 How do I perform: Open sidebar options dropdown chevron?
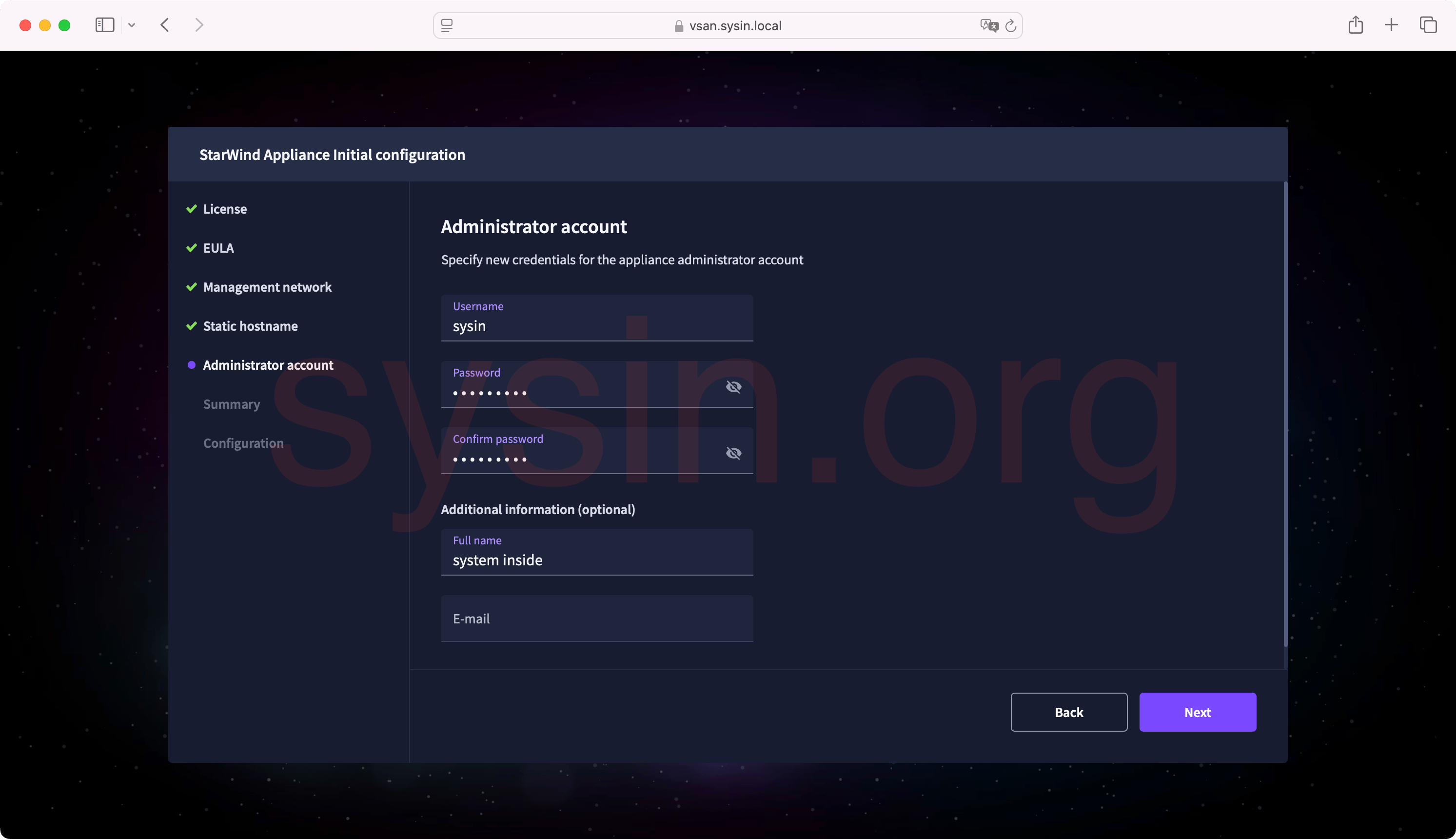(132, 25)
